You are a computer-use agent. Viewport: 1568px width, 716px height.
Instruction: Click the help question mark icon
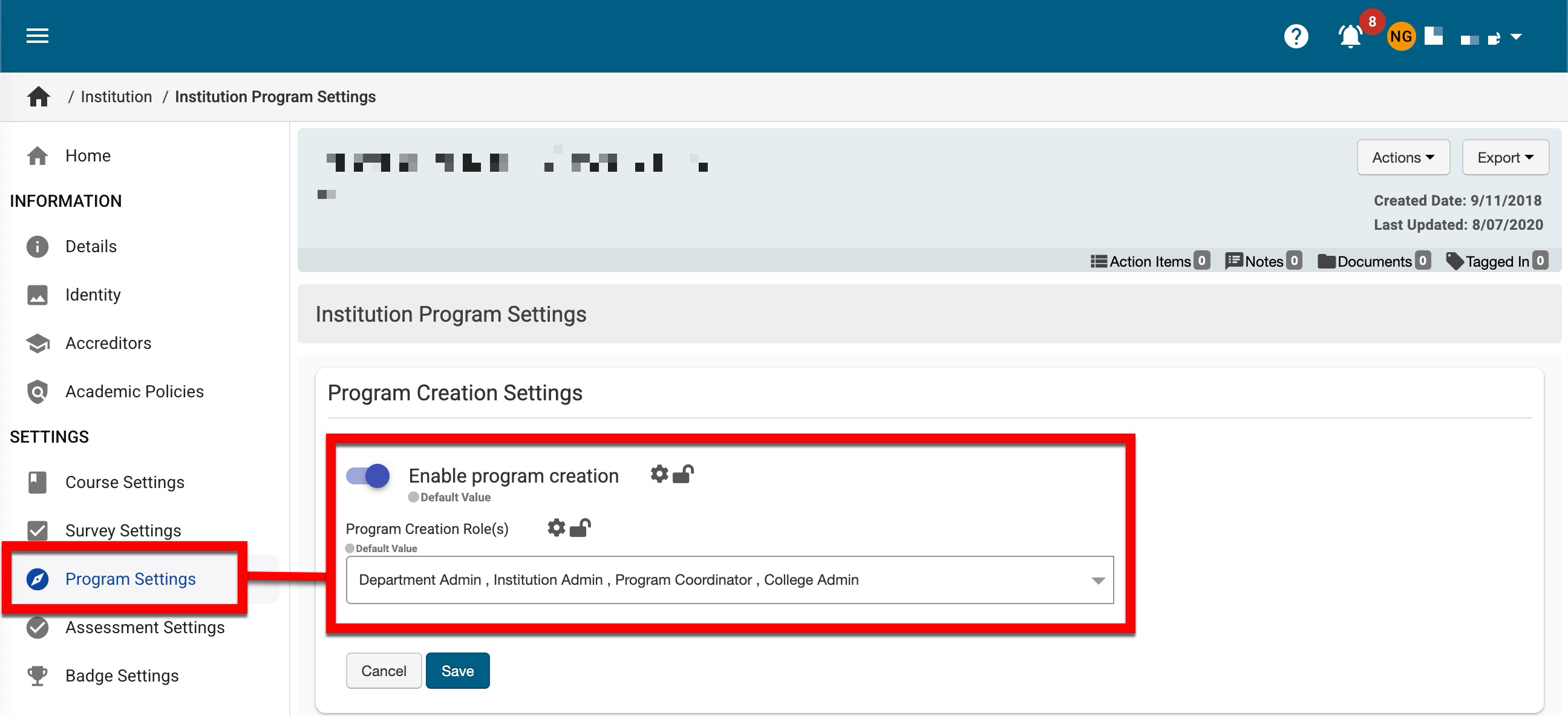pos(1296,36)
